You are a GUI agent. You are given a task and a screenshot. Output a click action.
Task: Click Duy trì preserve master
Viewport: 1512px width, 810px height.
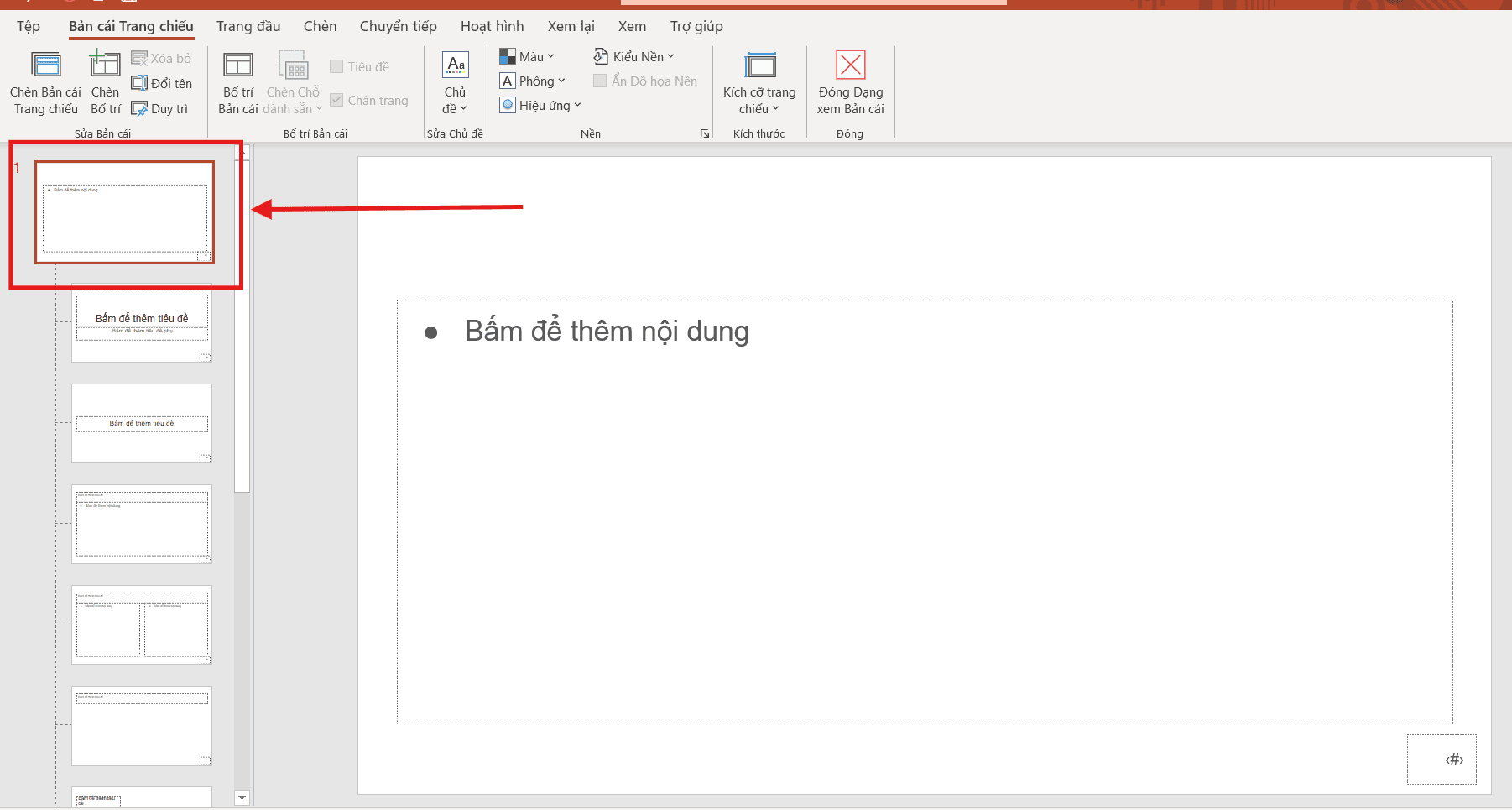click(x=160, y=109)
